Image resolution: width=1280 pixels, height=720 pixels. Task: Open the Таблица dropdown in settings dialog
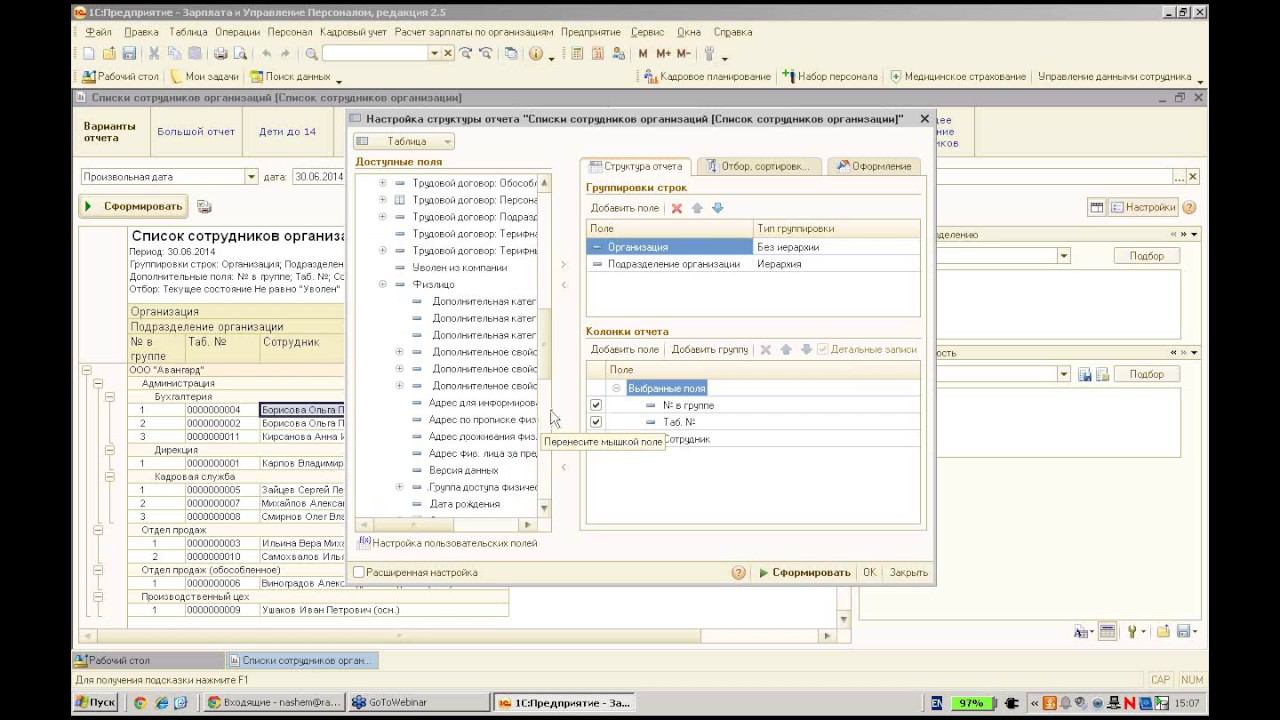click(x=404, y=142)
